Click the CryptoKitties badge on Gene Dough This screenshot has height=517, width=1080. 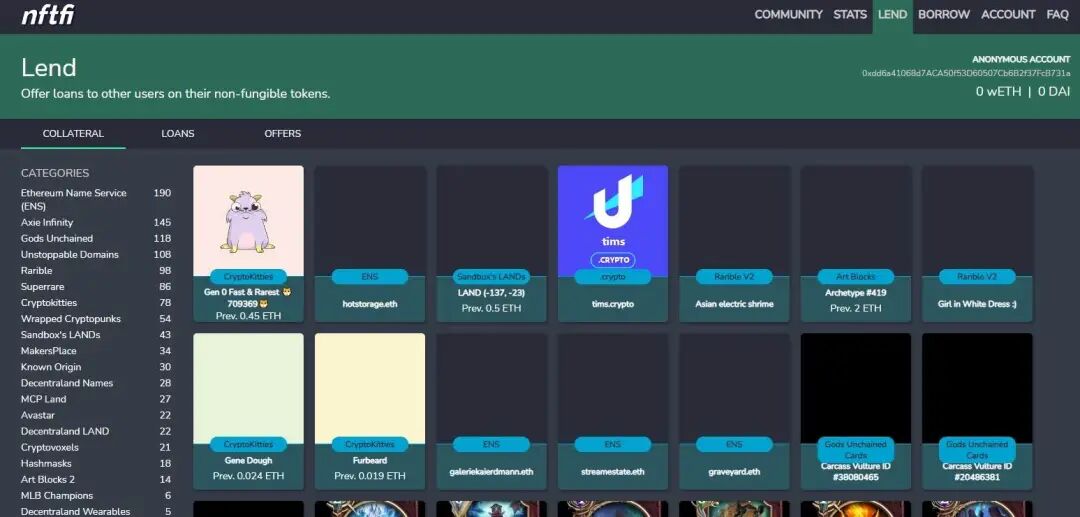tap(249, 445)
